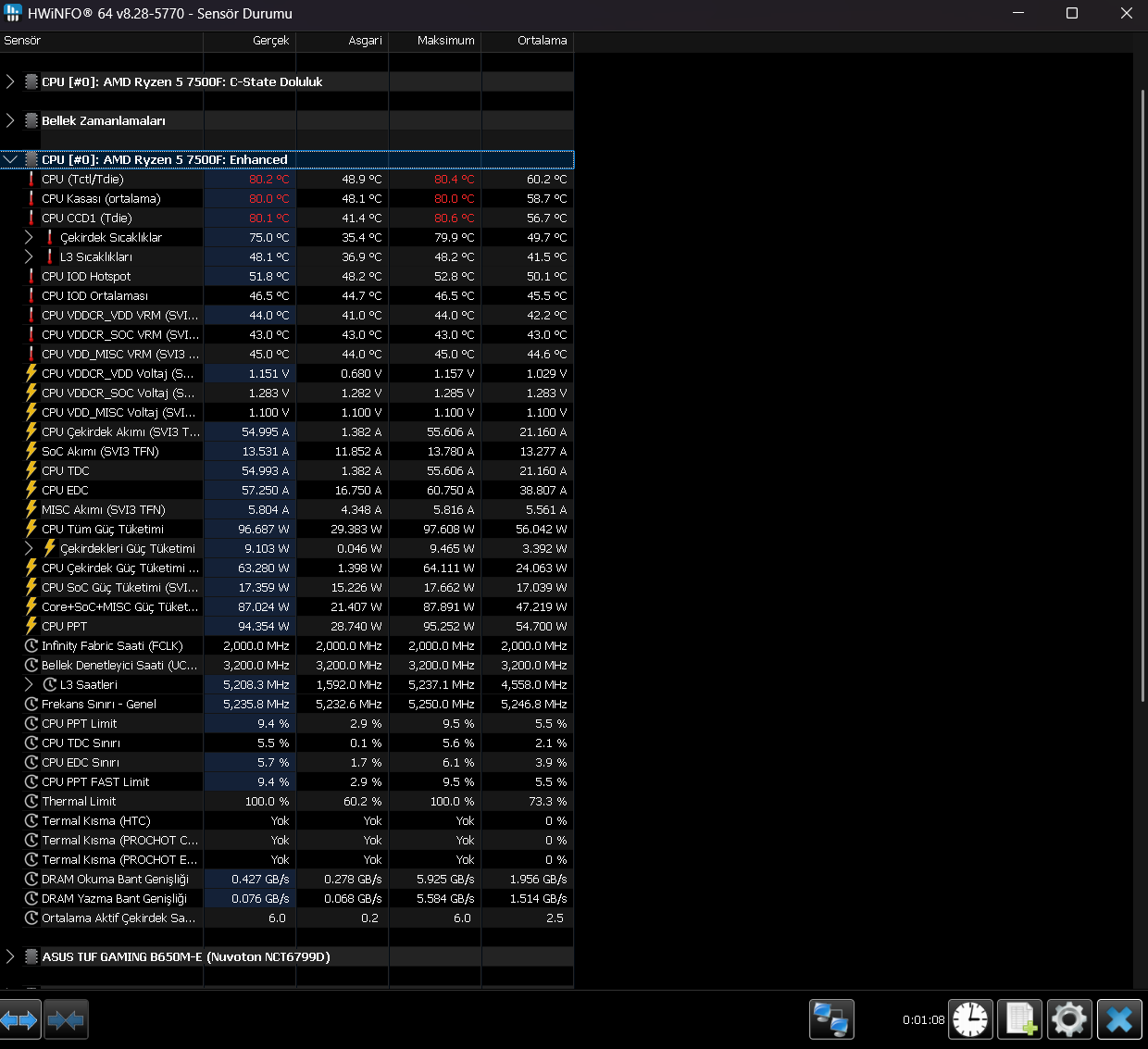Select the CPU TDC Sınırı row
The height and width of the screenshot is (1049, 1148).
click(x=287, y=743)
